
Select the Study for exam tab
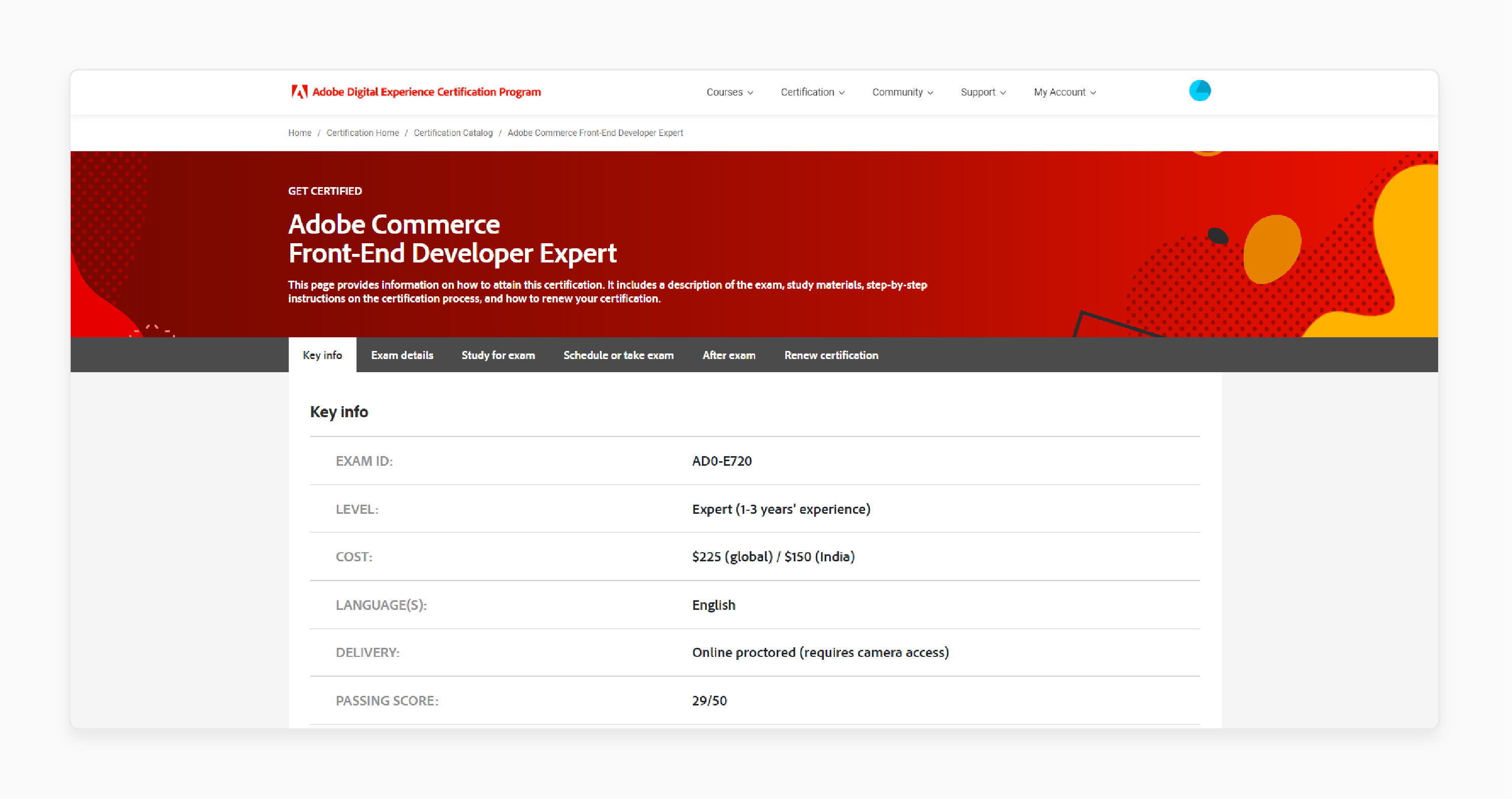click(498, 354)
